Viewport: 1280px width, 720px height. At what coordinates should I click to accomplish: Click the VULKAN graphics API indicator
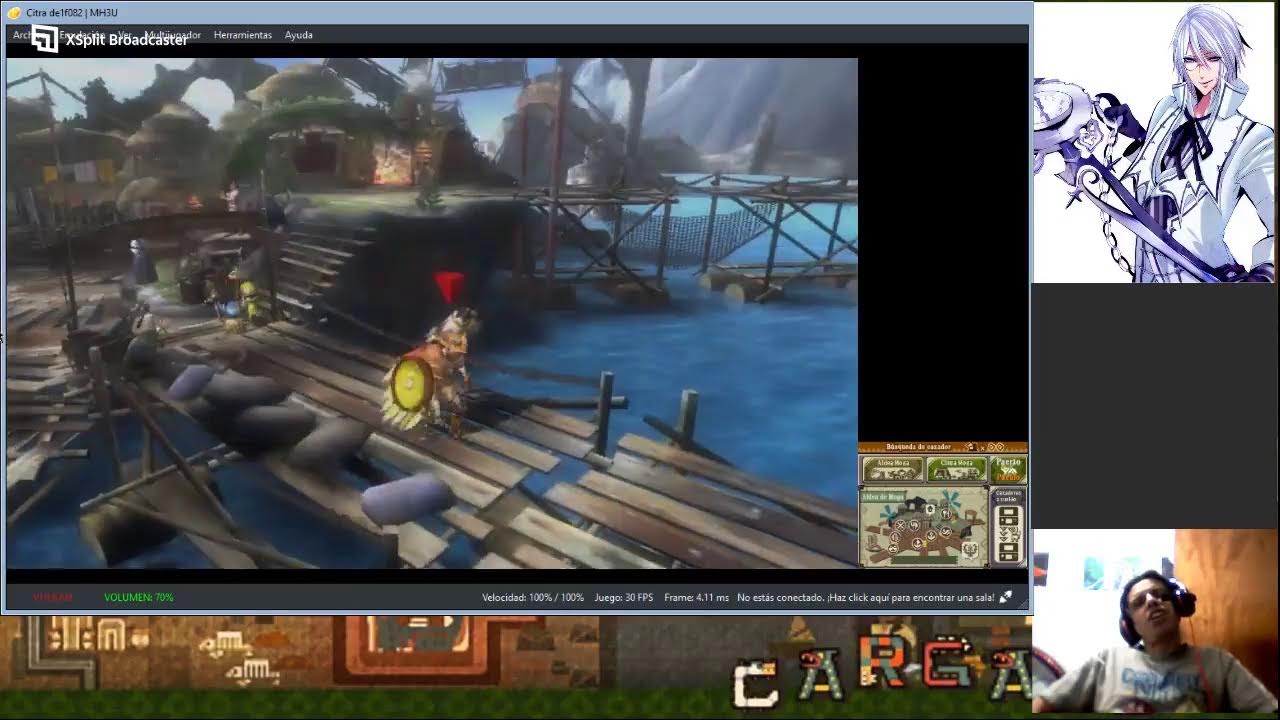pos(52,597)
